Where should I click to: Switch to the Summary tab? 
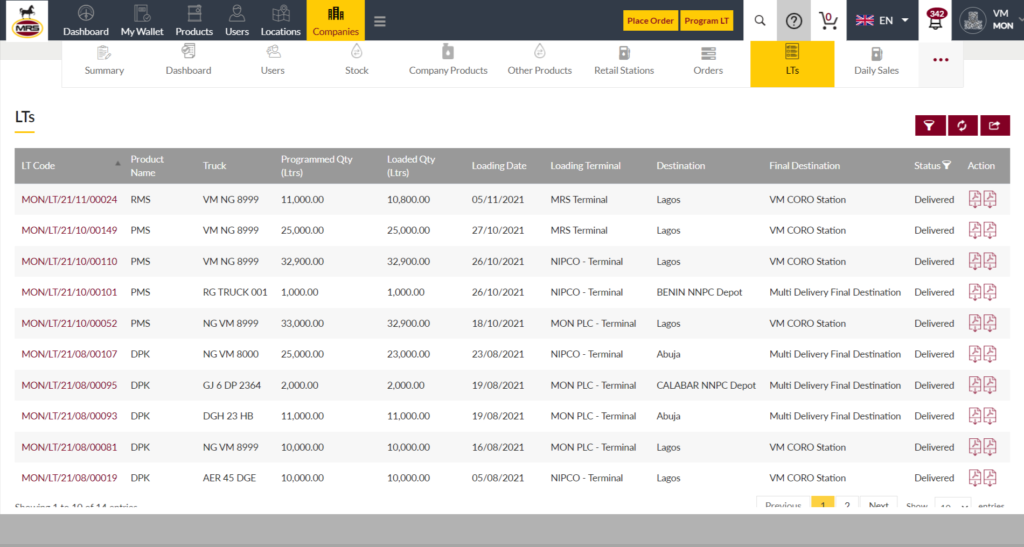tap(104, 63)
